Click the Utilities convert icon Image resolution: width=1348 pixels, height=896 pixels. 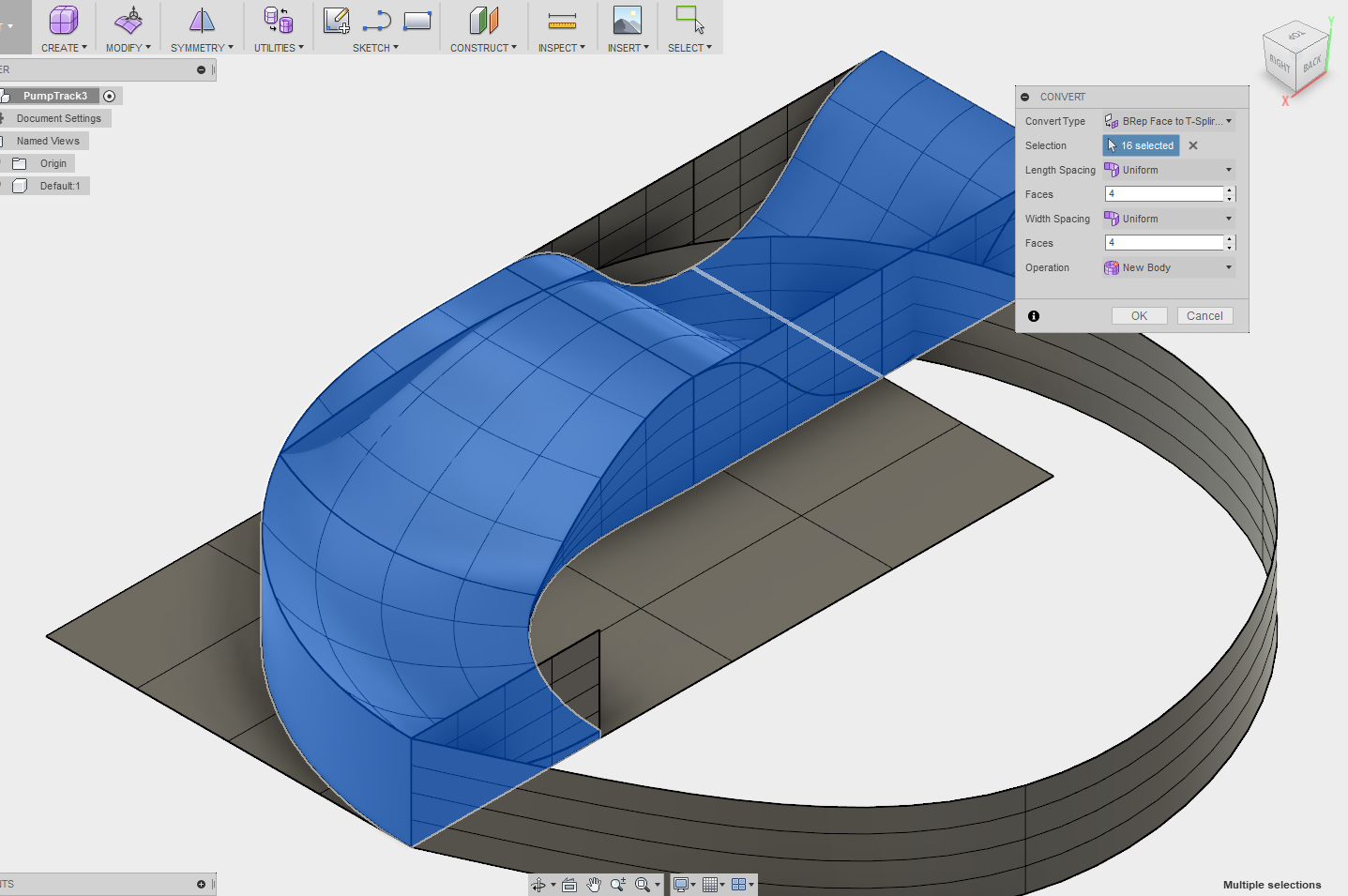click(278, 21)
